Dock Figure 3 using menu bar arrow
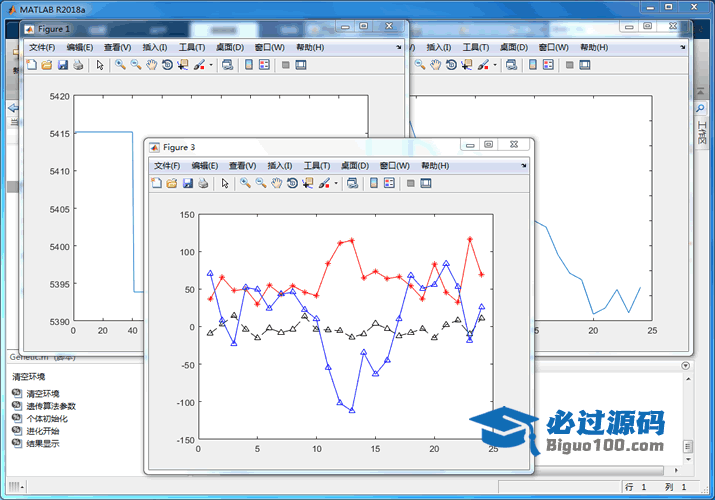The width and height of the screenshot is (715, 500). [x=523, y=165]
